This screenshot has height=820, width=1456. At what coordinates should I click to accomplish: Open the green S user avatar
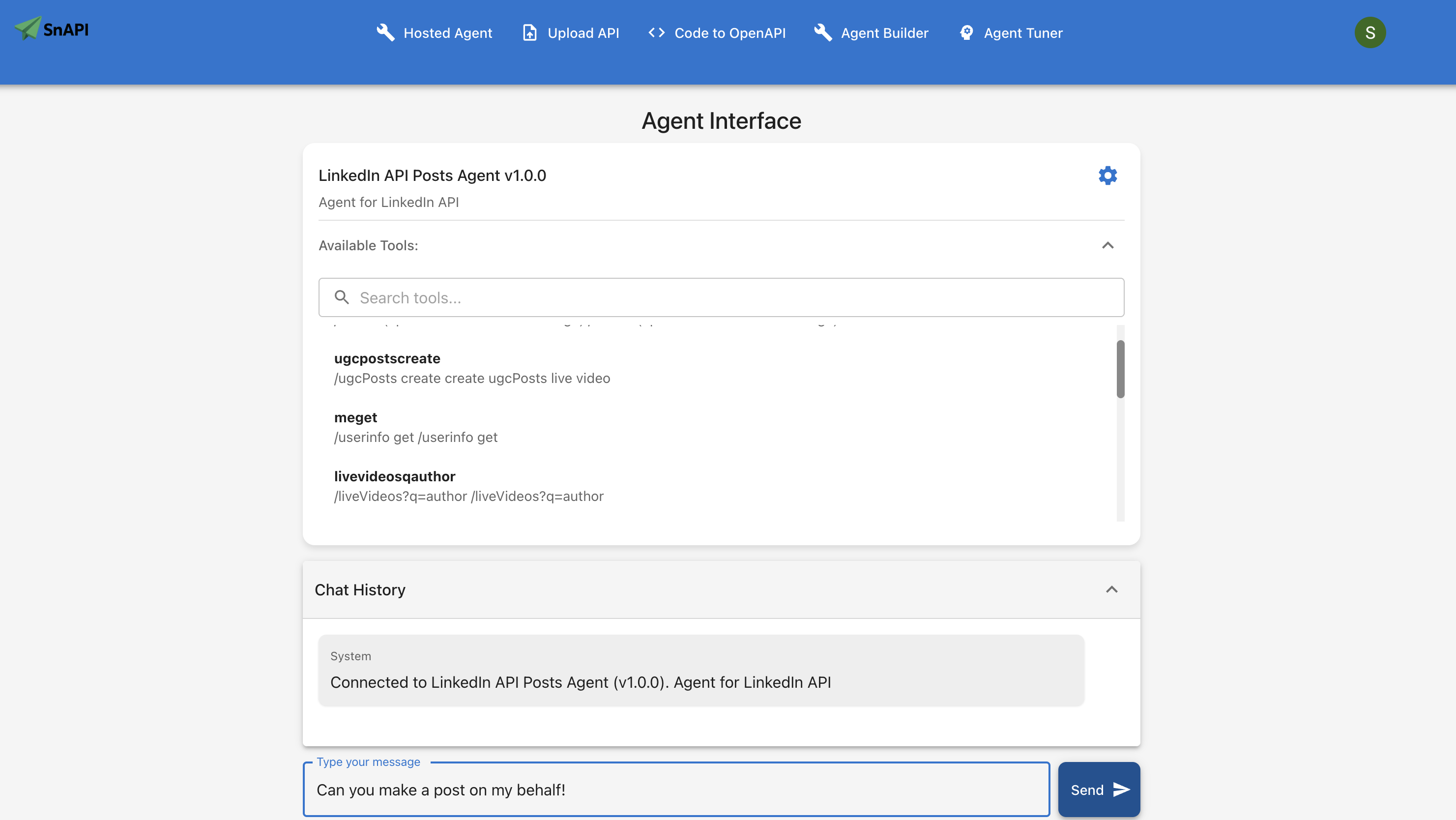pyautogui.click(x=1369, y=33)
